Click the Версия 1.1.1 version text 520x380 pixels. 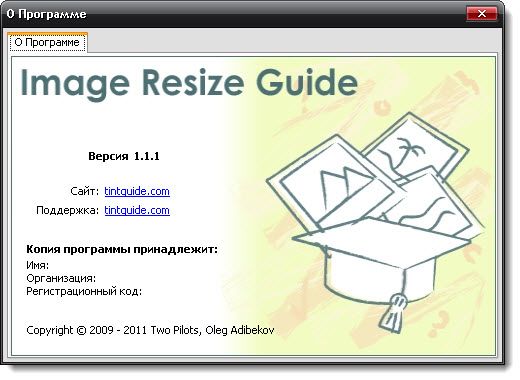coord(124,156)
